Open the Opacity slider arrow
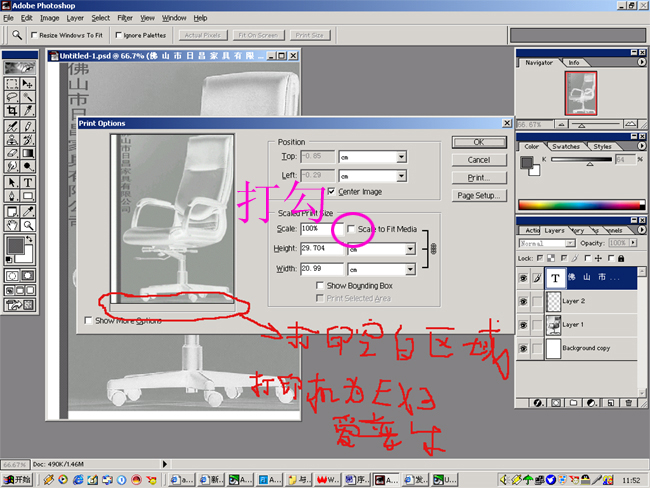Image resolution: width=650 pixels, height=488 pixels. coord(633,243)
